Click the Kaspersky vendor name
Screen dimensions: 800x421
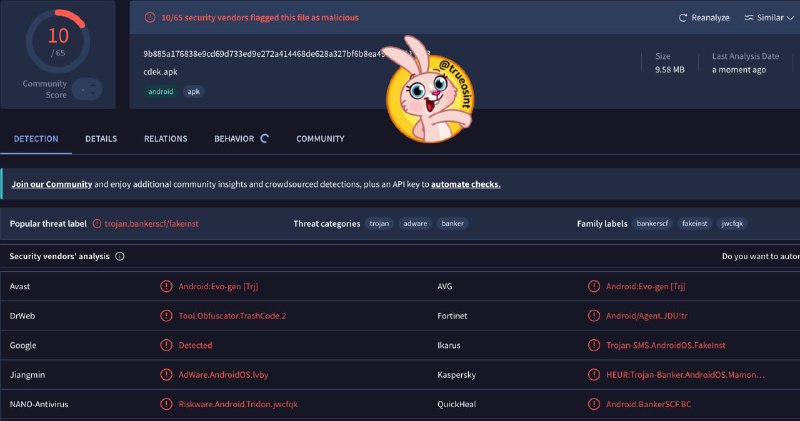[457, 375]
